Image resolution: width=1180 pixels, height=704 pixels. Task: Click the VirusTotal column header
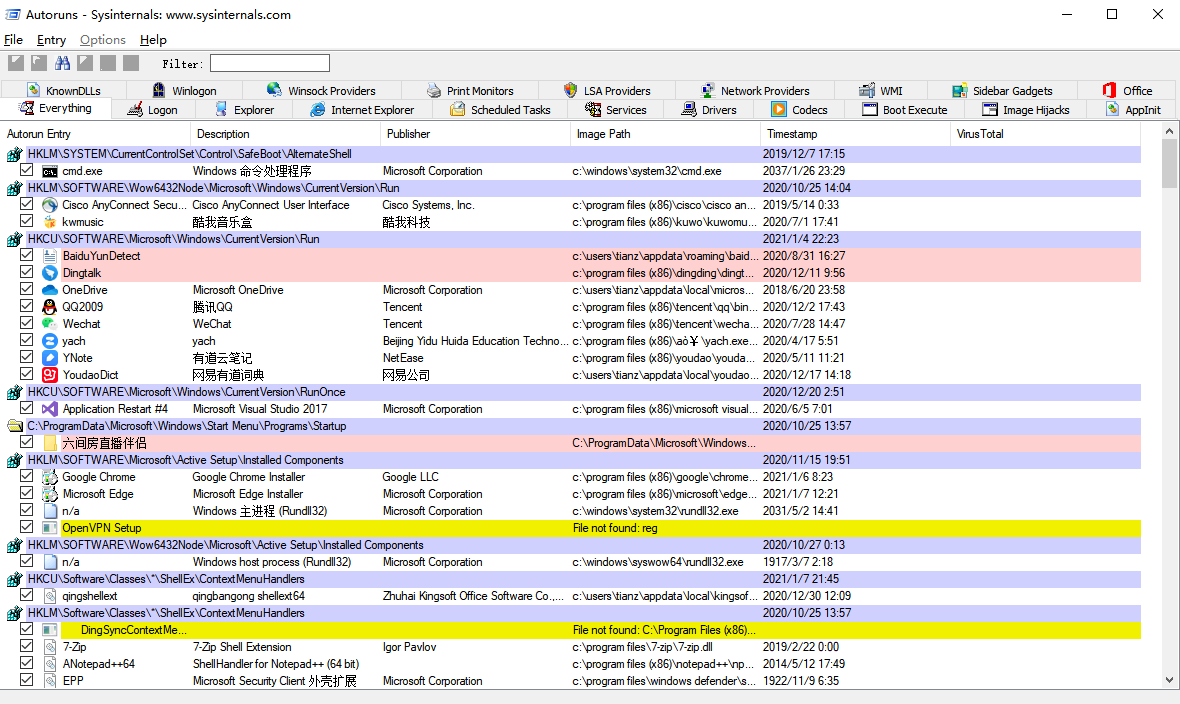coord(1046,134)
